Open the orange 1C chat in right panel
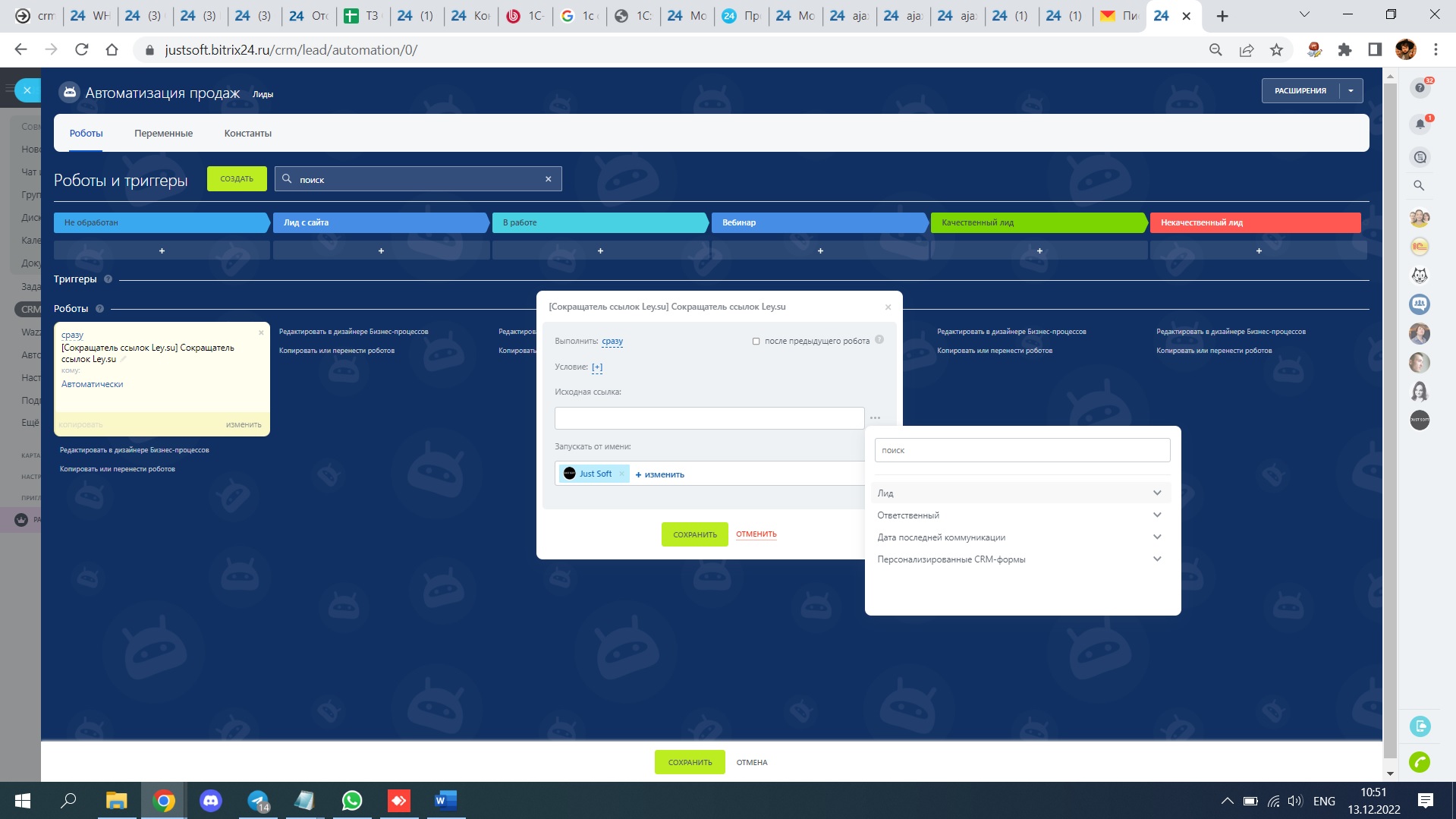 [1420, 247]
